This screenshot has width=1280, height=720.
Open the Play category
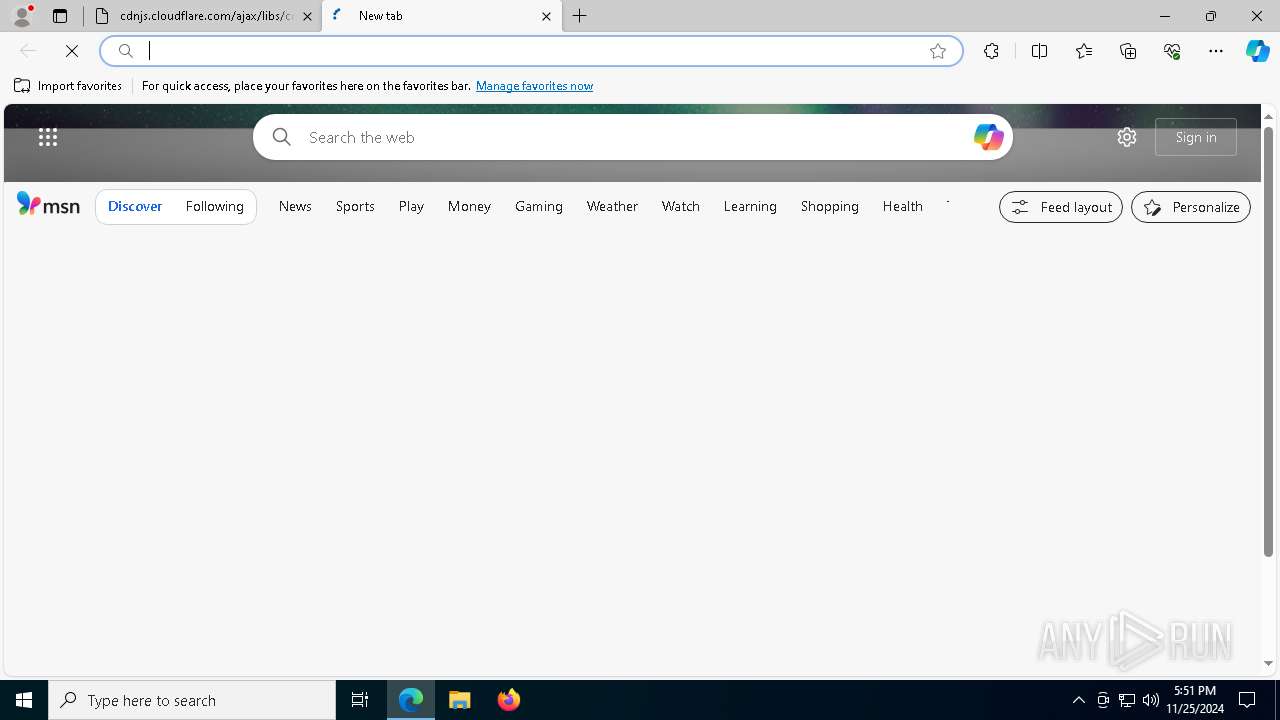coord(411,206)
